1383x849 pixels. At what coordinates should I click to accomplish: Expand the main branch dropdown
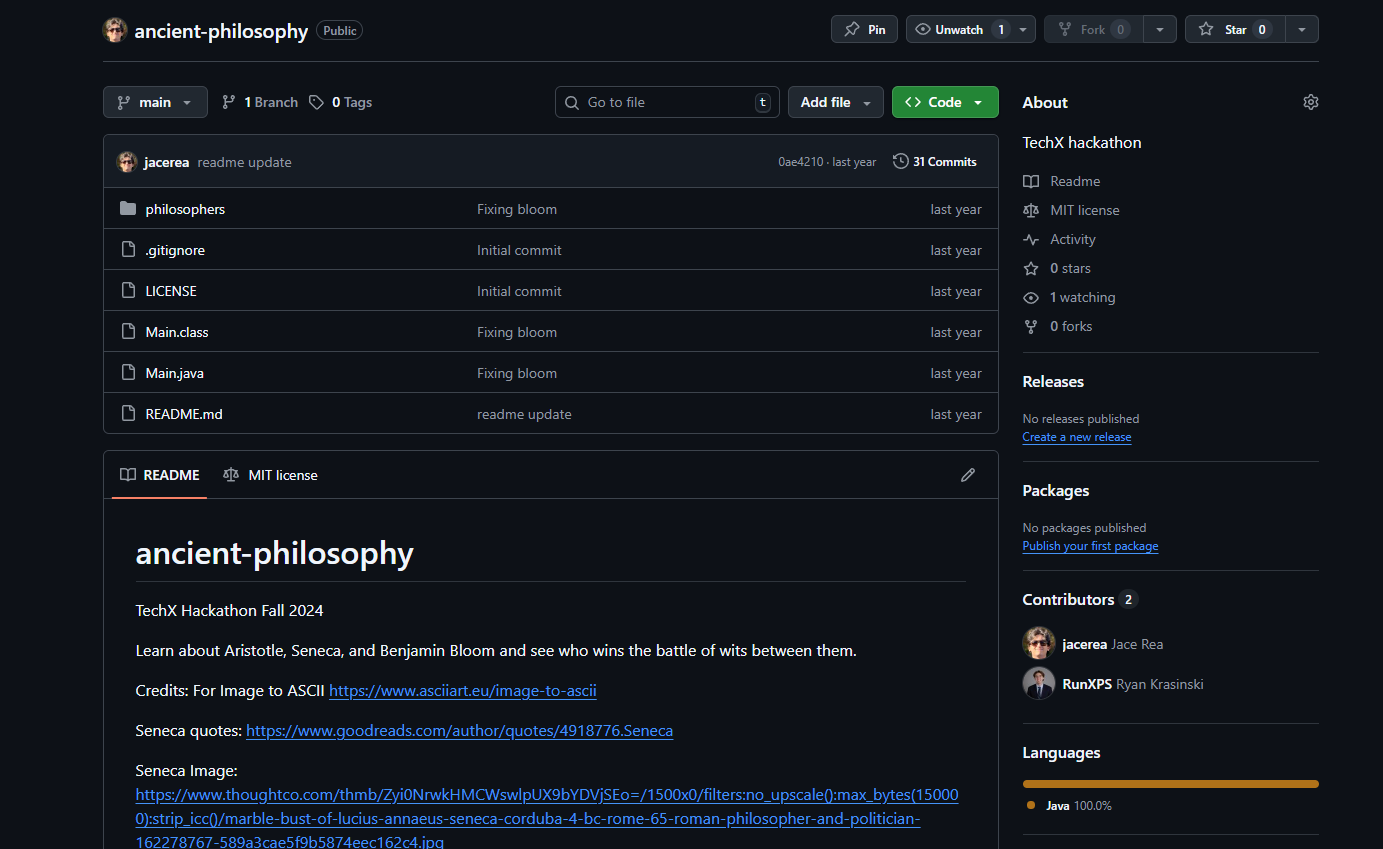155,102
